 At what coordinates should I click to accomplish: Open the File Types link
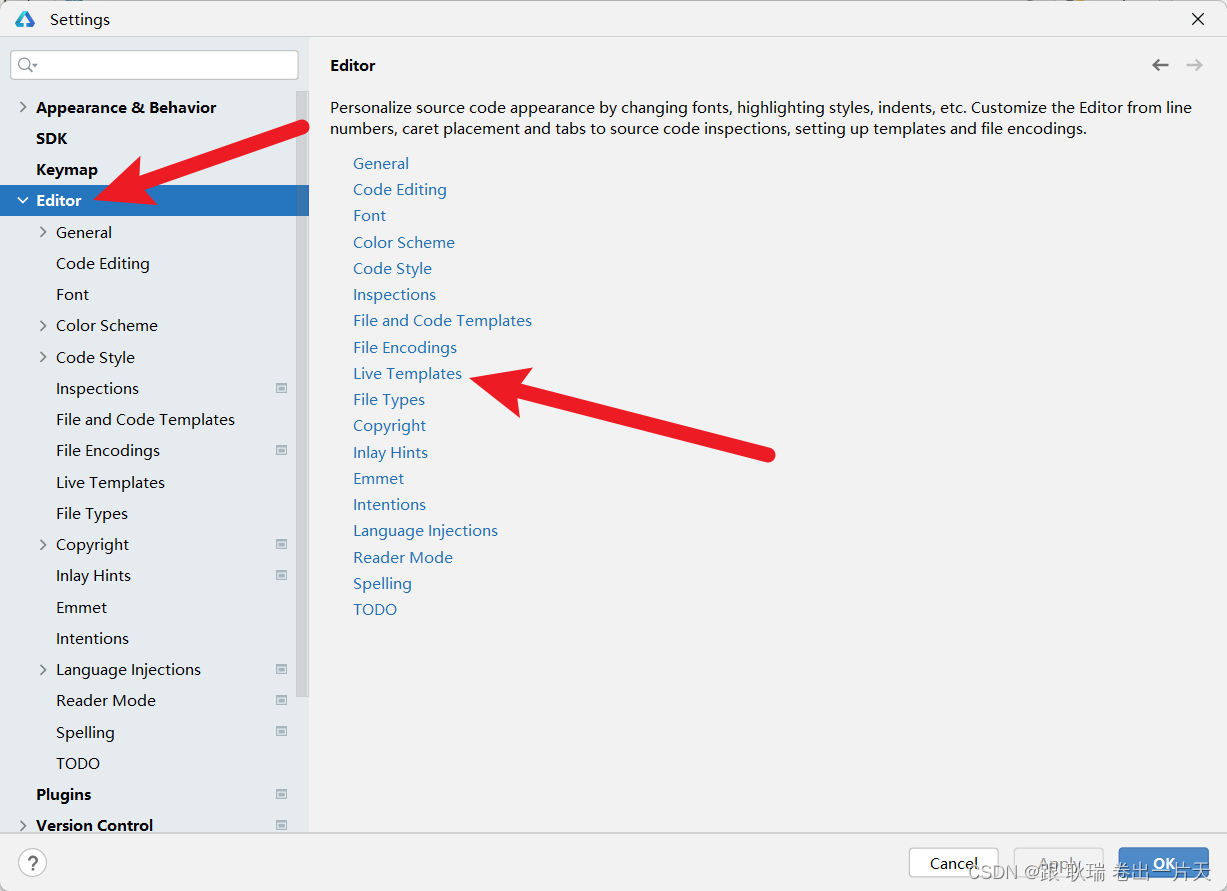click(x=389, y=399)
